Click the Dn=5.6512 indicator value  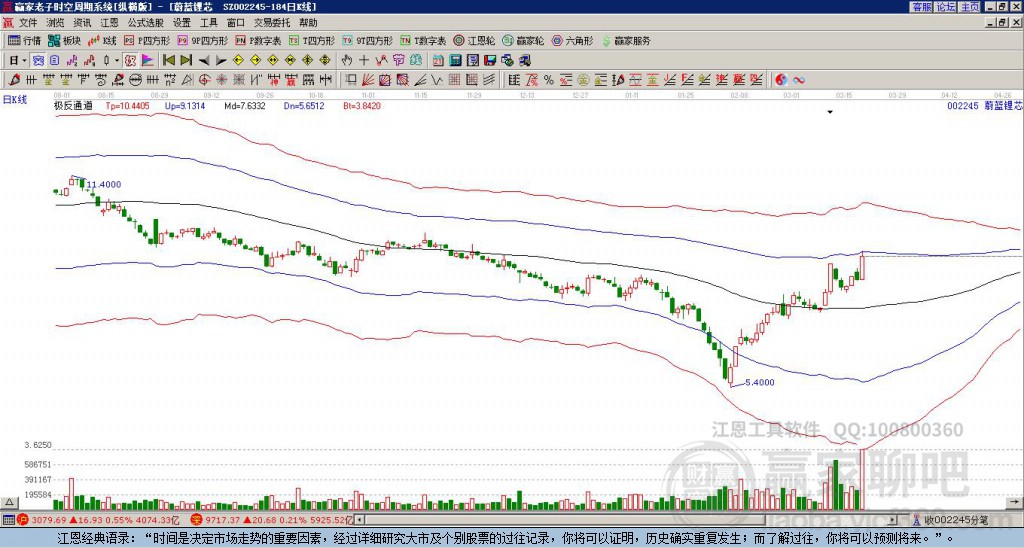coord(304,106)
